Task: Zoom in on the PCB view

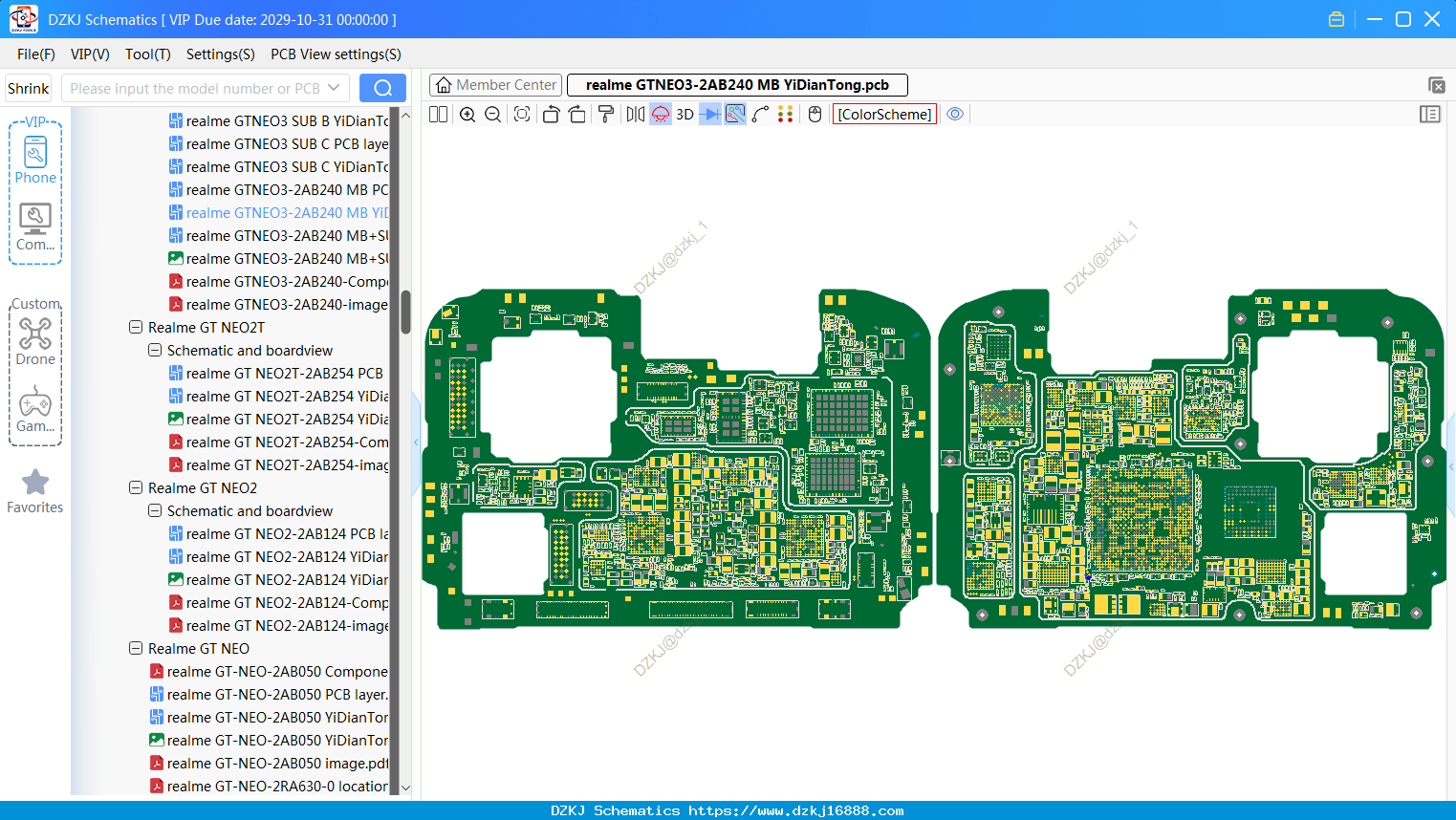Action: 467,115
